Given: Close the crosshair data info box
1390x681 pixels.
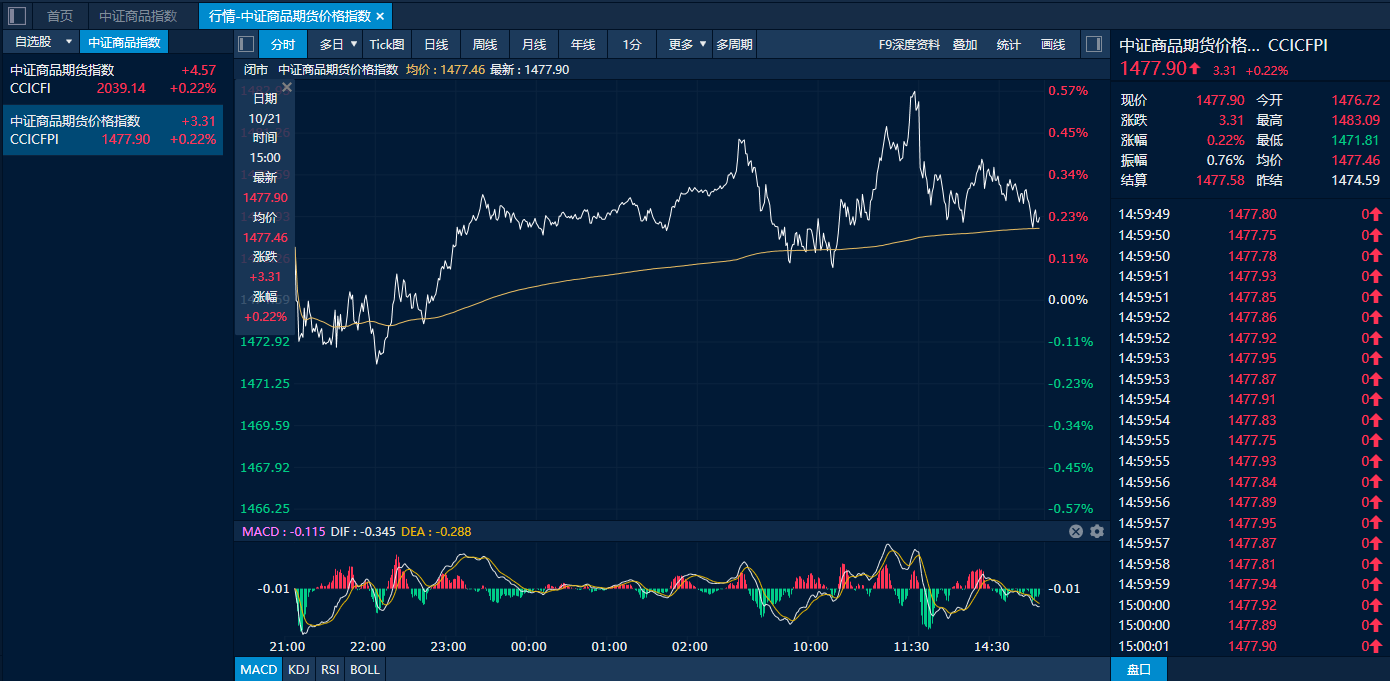Looking at the screenshot, I should pyautogui.click(x=287, y=88).
